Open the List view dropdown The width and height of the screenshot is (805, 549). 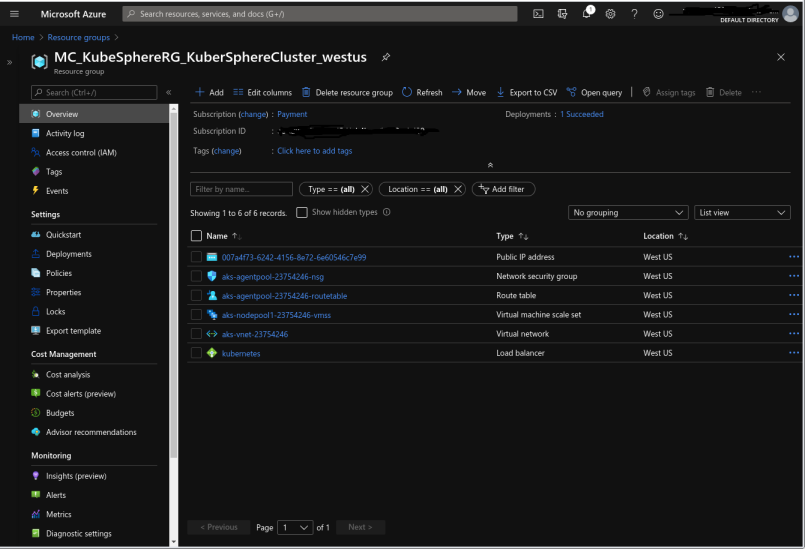(742, 213)
